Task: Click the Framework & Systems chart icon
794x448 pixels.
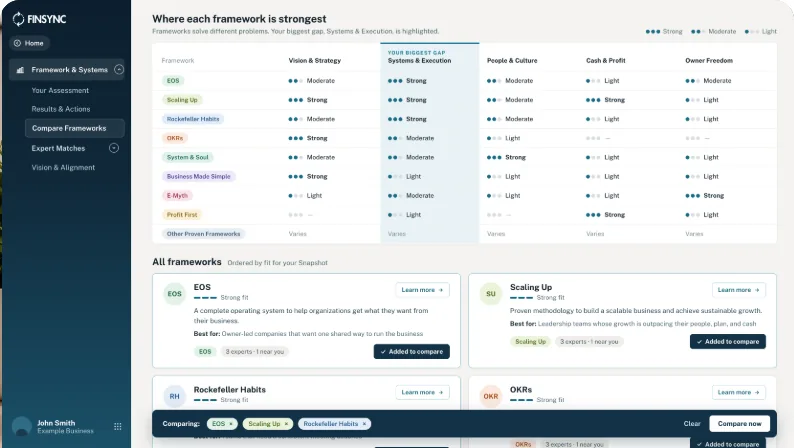Action: [20, 70]
